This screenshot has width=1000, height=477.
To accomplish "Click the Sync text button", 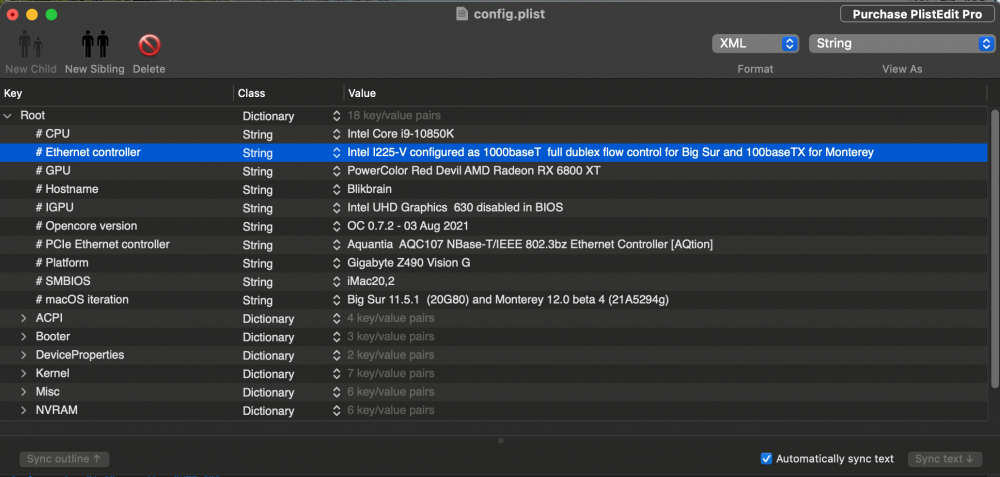I will (944, 459).
